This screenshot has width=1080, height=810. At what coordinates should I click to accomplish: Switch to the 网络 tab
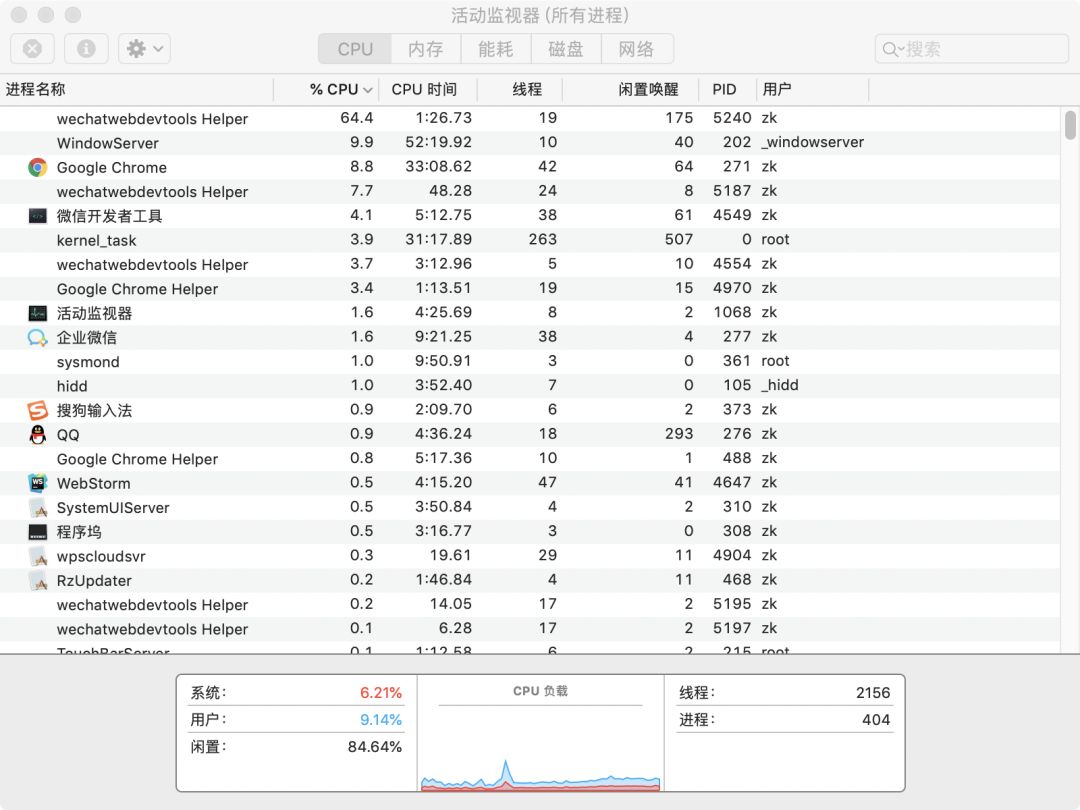coord(636,49)
